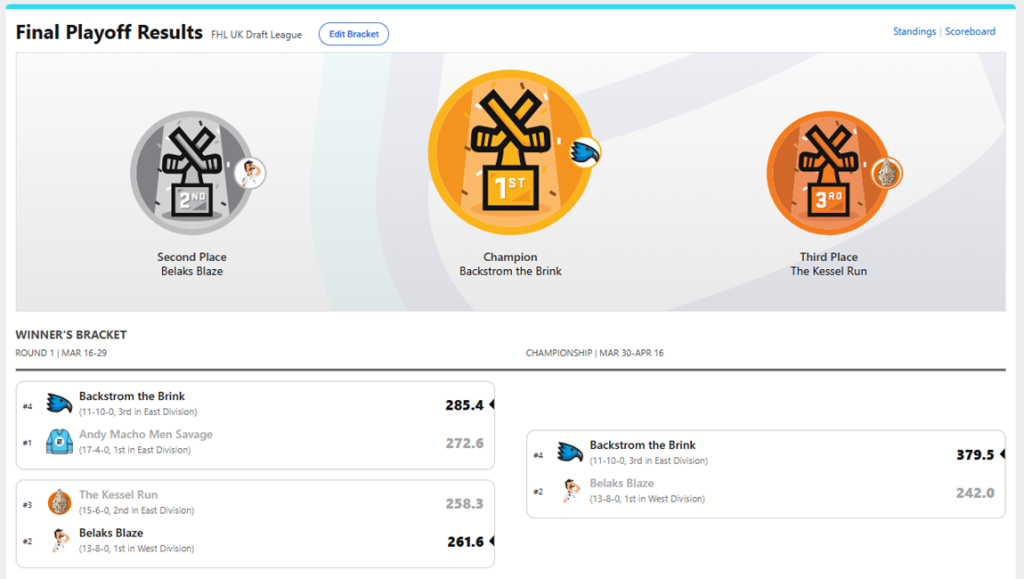Click The Kessel Run logo in Round 1

(x=59, y=502)
